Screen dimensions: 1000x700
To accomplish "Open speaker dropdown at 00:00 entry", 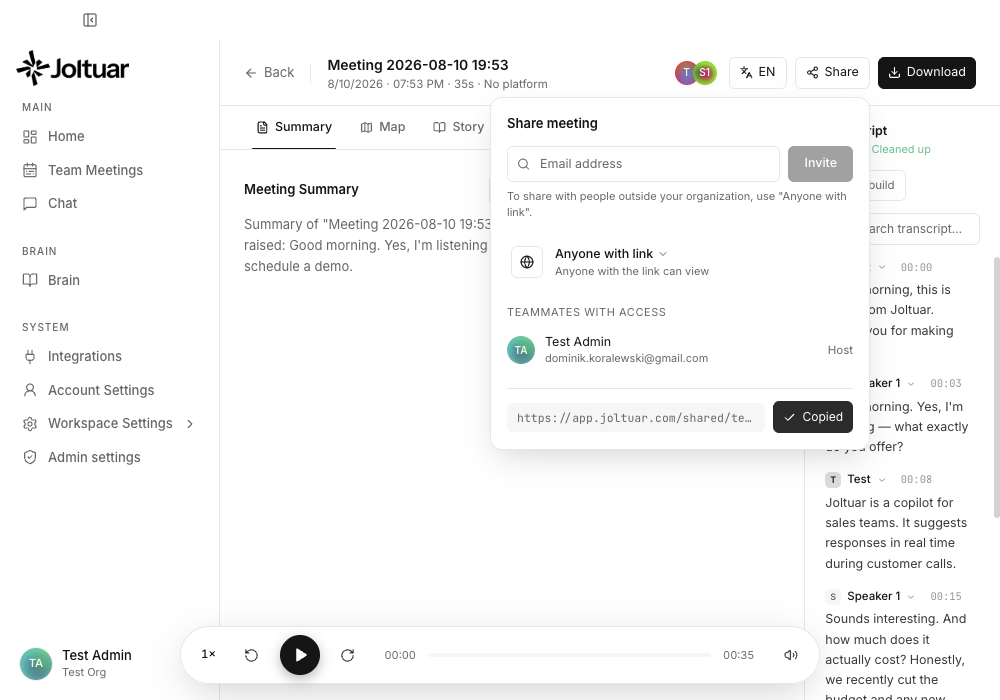I will coord(882,267).
